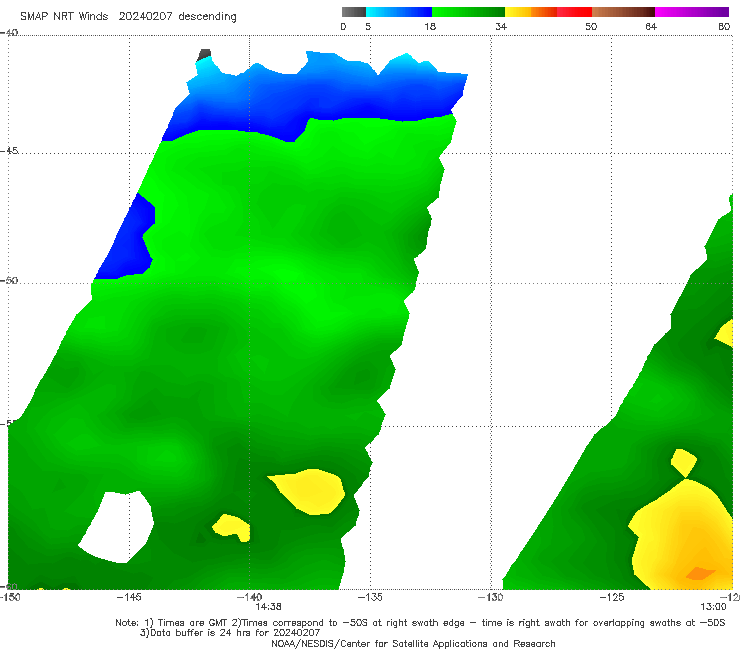This screenshot has width=740, height=650.
Task: Click the 'Note: 1) Times are GMT' line
Action: click(x=420, y=623)
